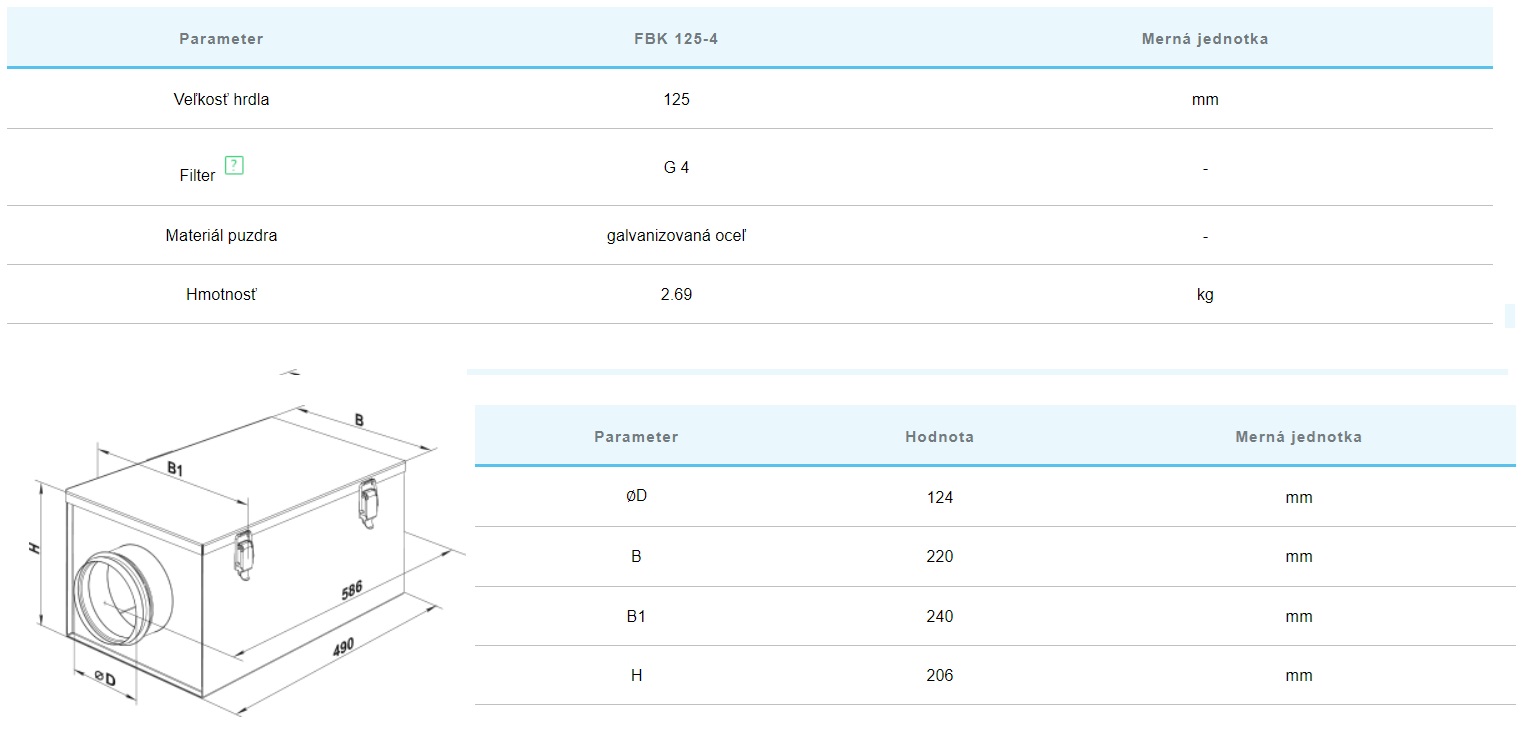This screenshot has height=741, width=1532.
Task: Select the galvanizovaná oceľ material value
Action: coord(676,236)
